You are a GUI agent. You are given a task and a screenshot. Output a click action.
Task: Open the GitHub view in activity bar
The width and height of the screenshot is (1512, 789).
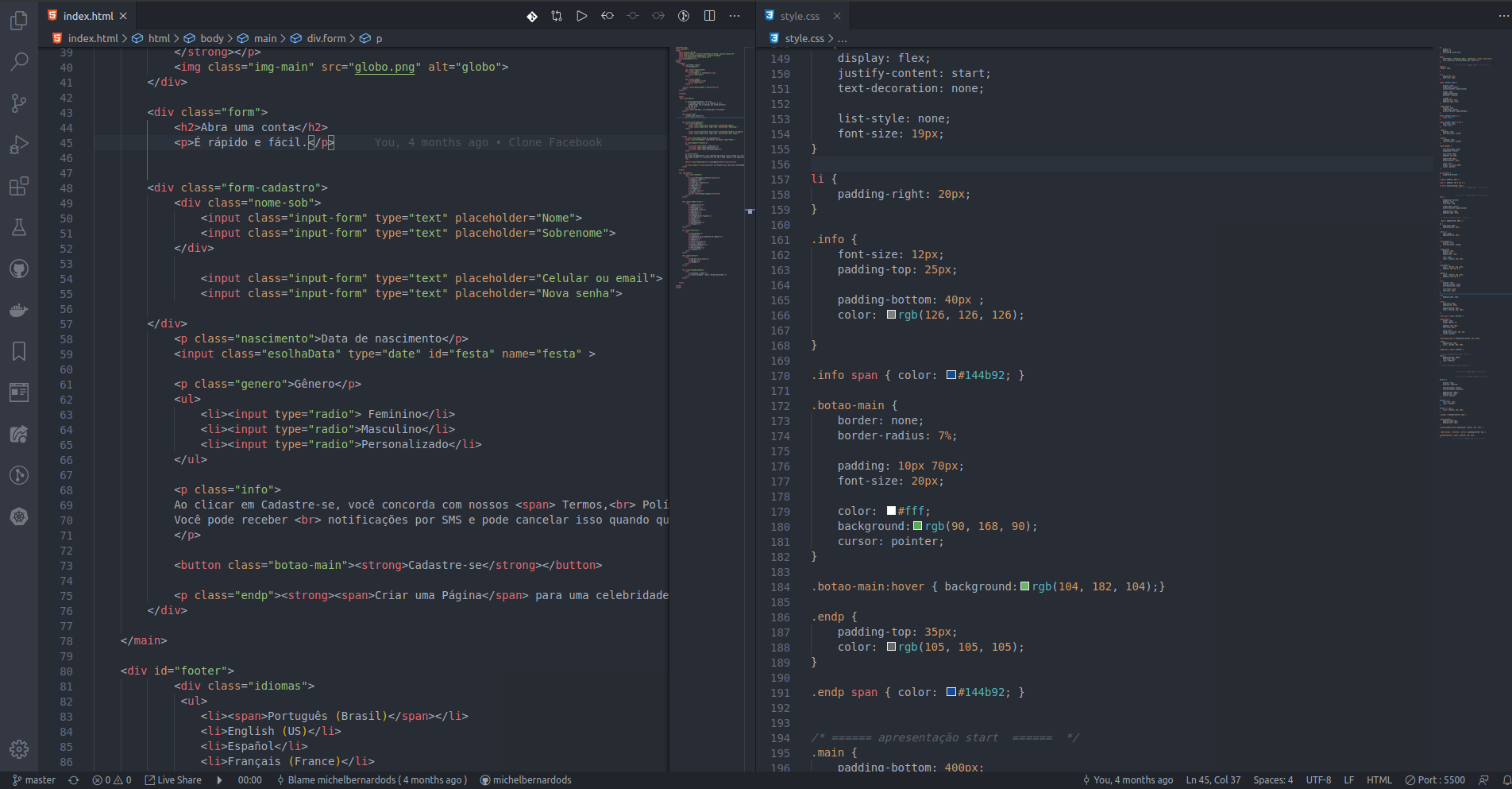pyautogui.click(x=19, y=269)
